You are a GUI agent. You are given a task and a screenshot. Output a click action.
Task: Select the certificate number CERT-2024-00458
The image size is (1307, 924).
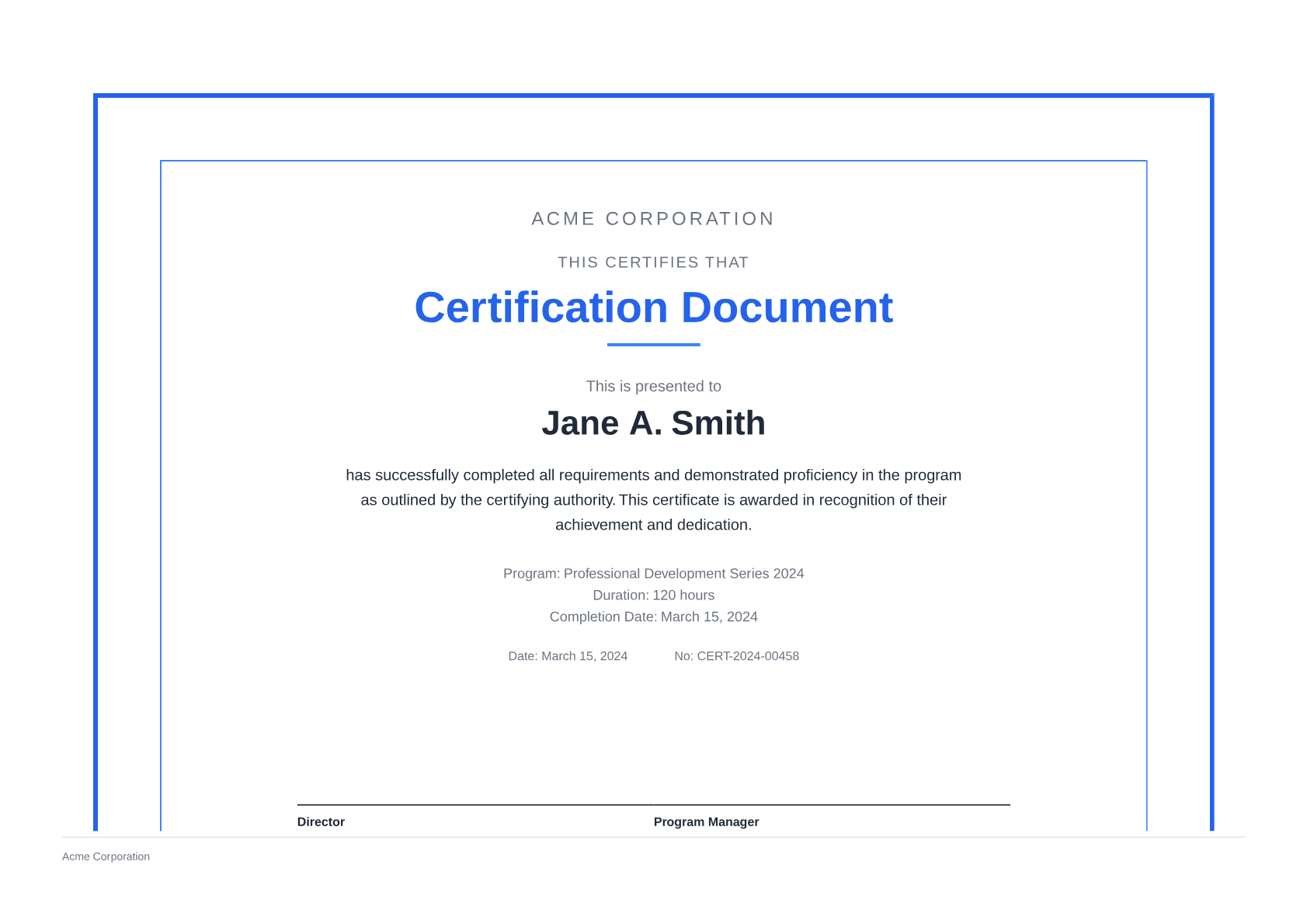(x=736, y=656)
